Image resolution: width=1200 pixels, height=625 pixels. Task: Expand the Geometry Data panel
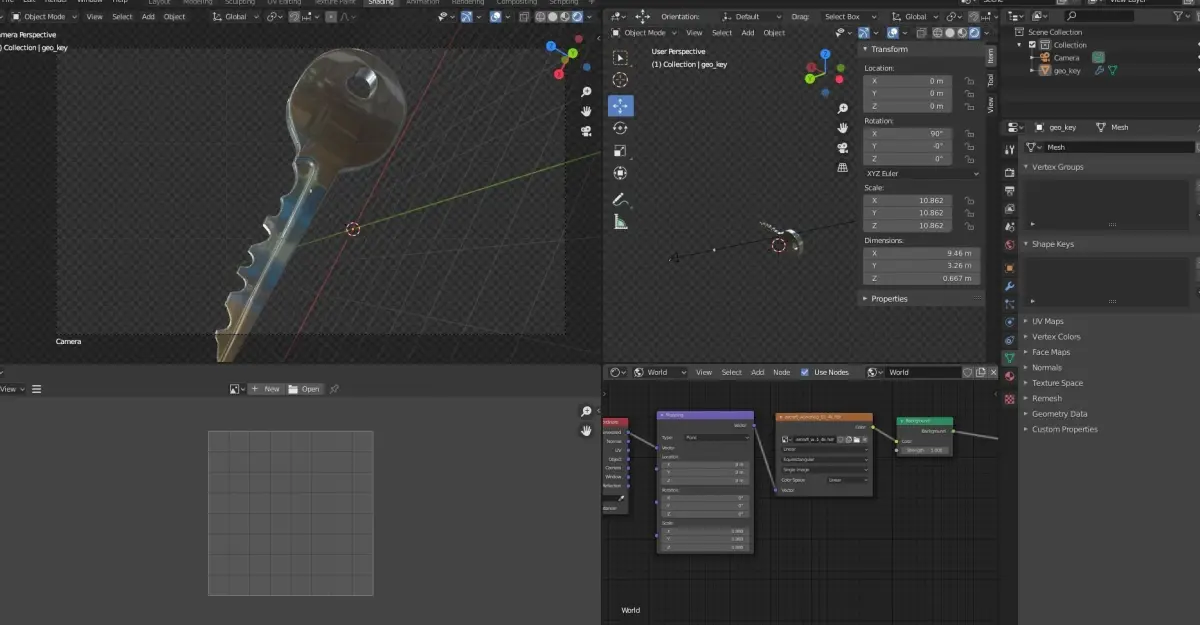(1060, 414)
